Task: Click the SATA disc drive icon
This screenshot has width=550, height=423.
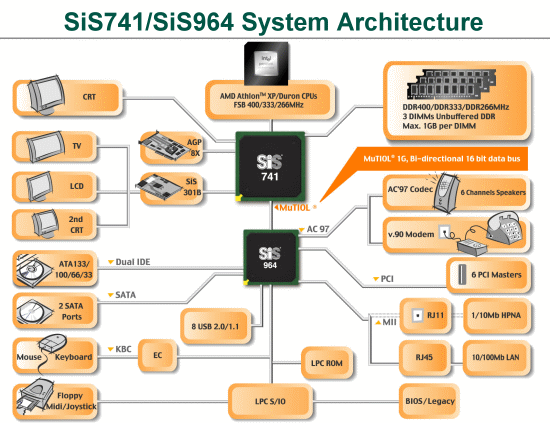Action: (34, 310)
